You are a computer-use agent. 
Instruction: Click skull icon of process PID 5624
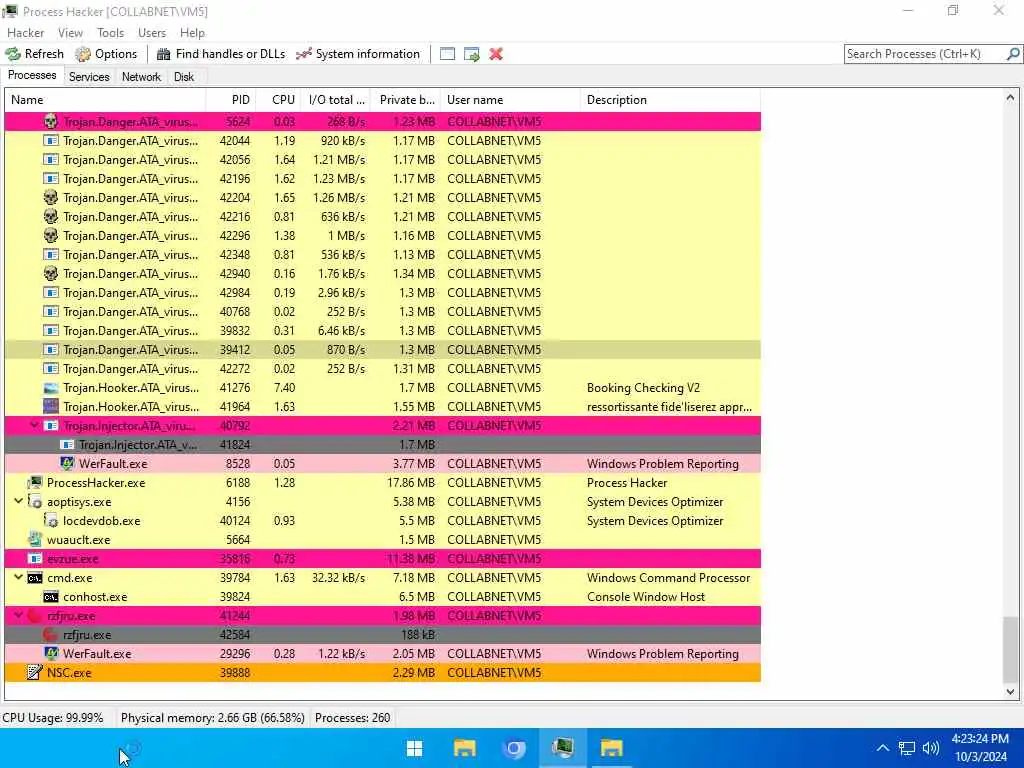coord(51,121)
